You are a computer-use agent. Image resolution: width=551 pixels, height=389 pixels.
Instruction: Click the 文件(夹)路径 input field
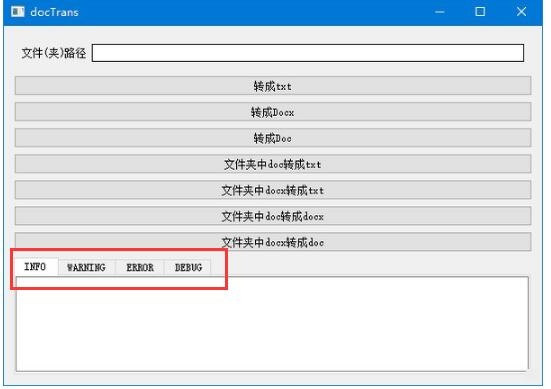point(308,53)
